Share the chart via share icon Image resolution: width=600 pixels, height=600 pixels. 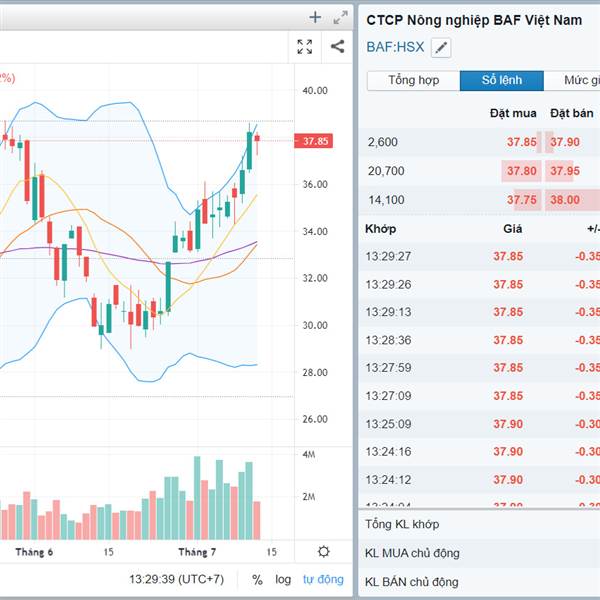(337, 46)
